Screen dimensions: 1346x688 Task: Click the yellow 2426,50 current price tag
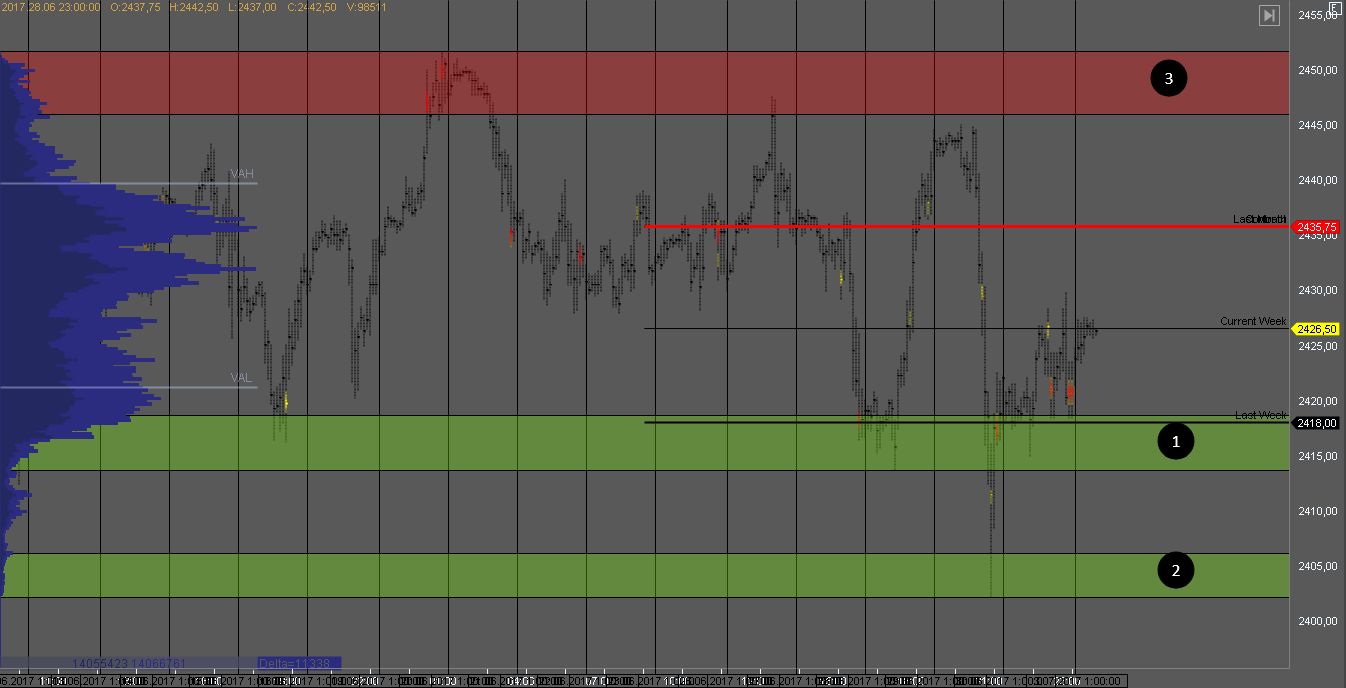(1316, 329)
